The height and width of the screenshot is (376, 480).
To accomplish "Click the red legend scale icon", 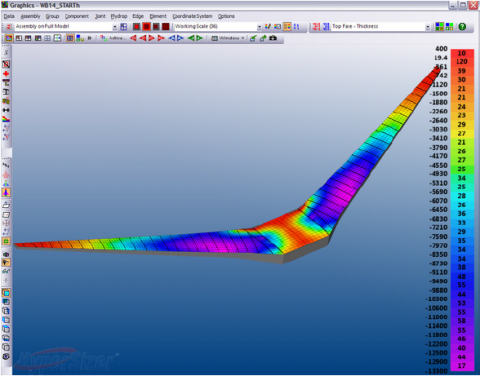I will coord(316,26).
